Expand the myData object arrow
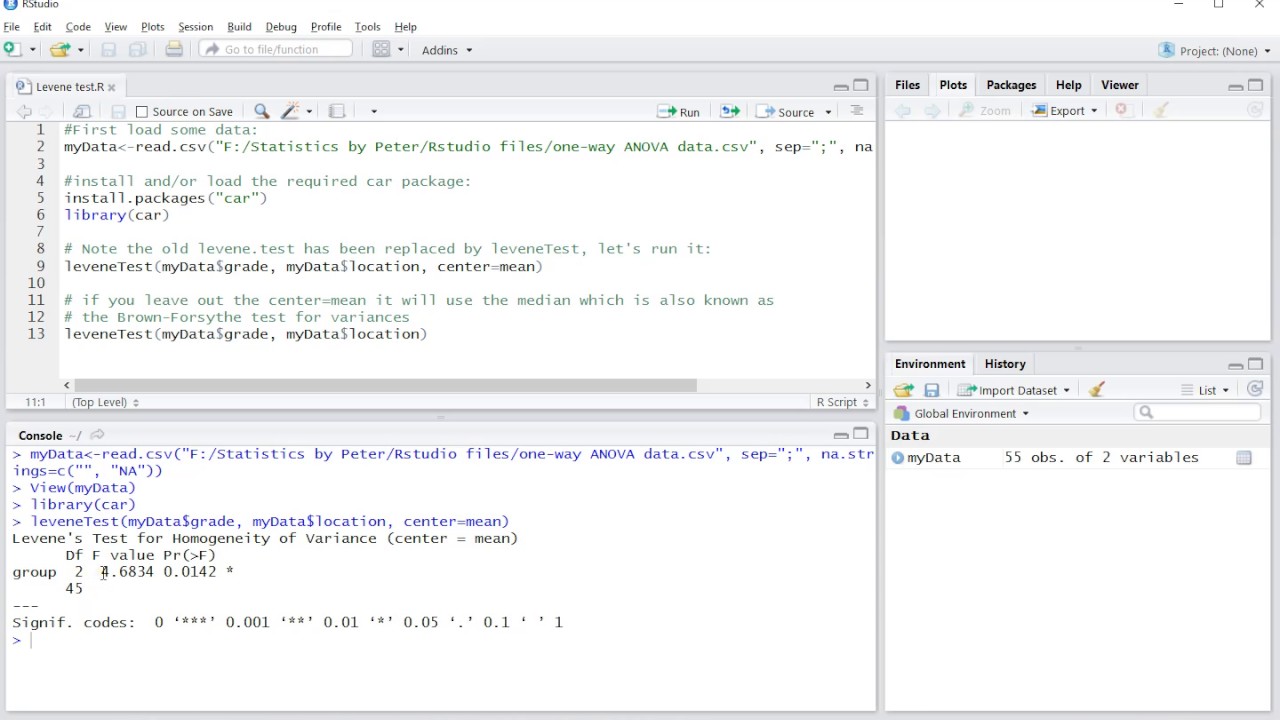Screen dimensions: 1280x720 [x=897, y=458]
